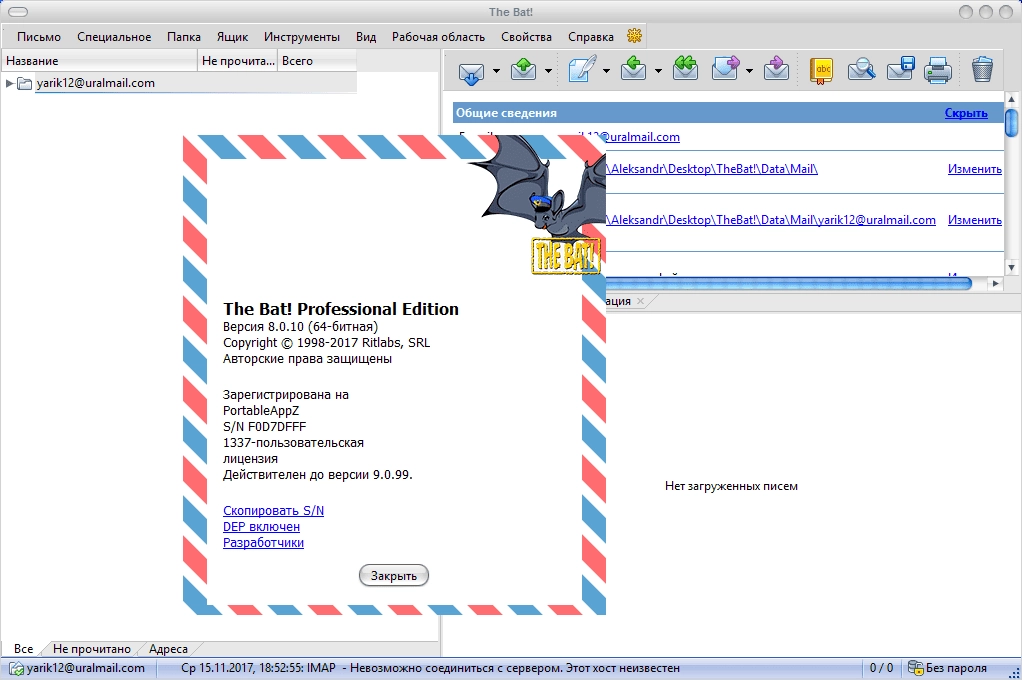Click the search messages magnifier icon

tap(861, 70)
